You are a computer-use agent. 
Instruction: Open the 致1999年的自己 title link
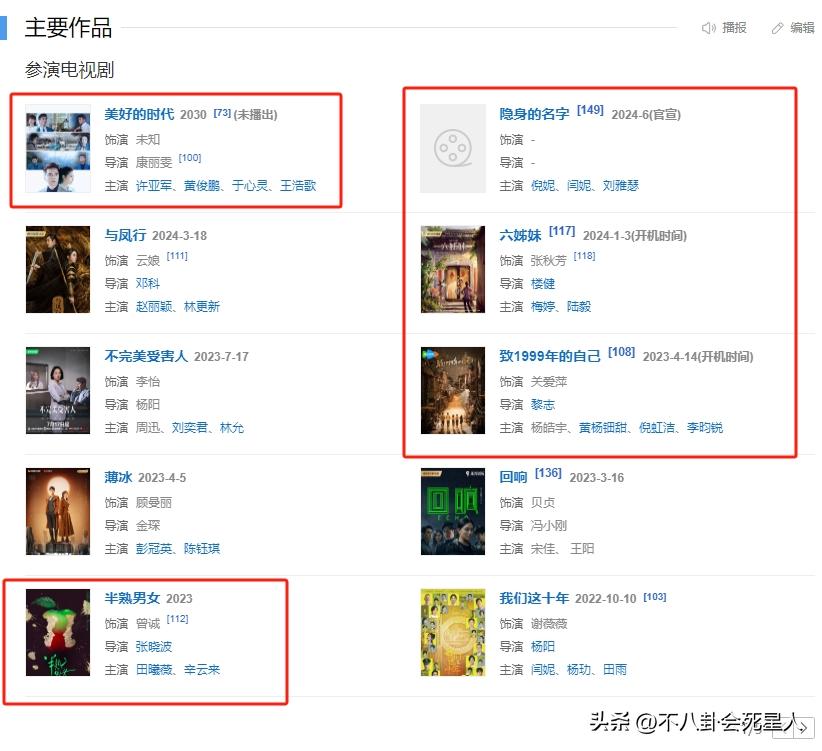coord(550,356)
